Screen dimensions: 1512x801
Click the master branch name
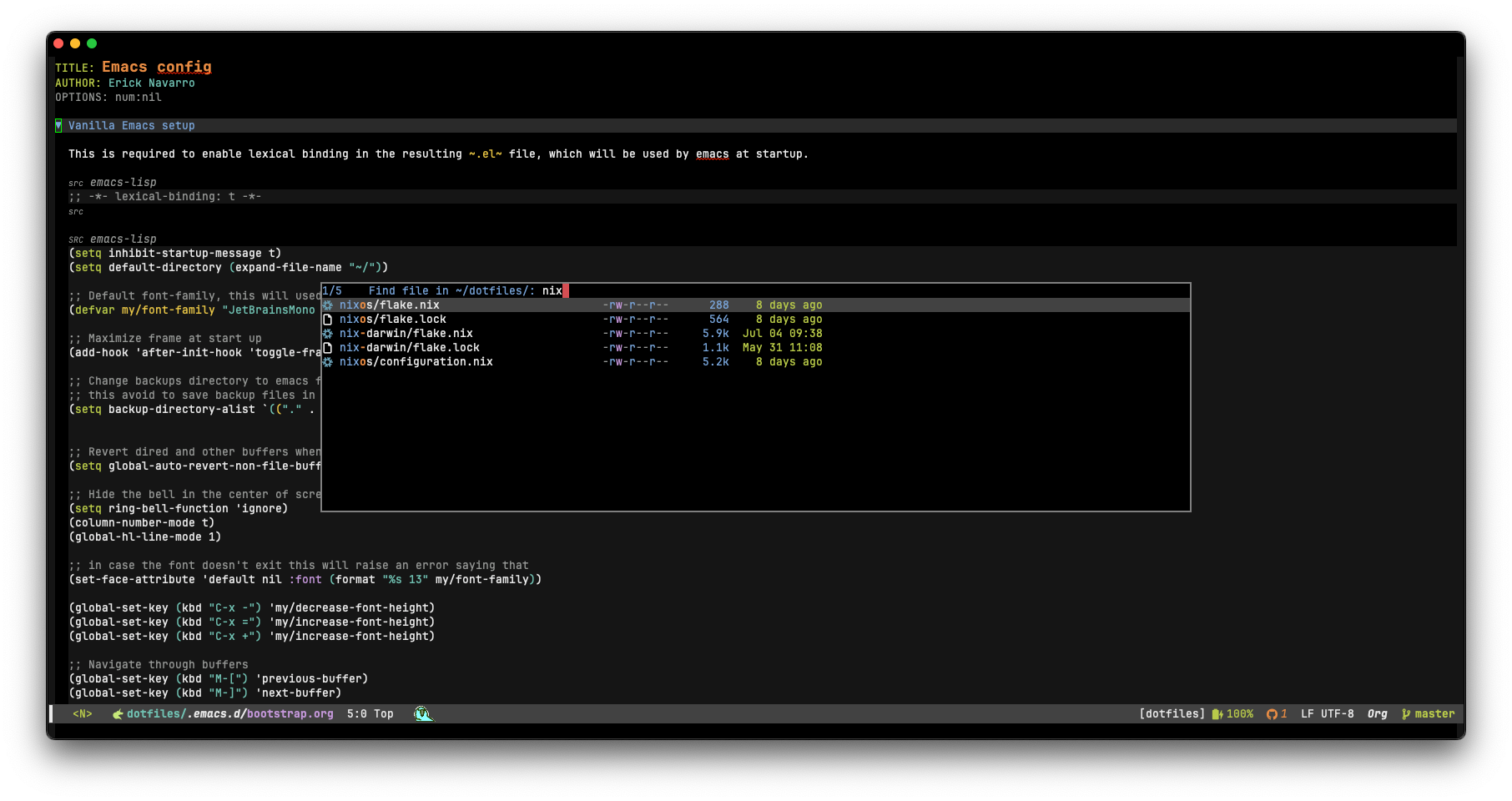[1434, 714]
